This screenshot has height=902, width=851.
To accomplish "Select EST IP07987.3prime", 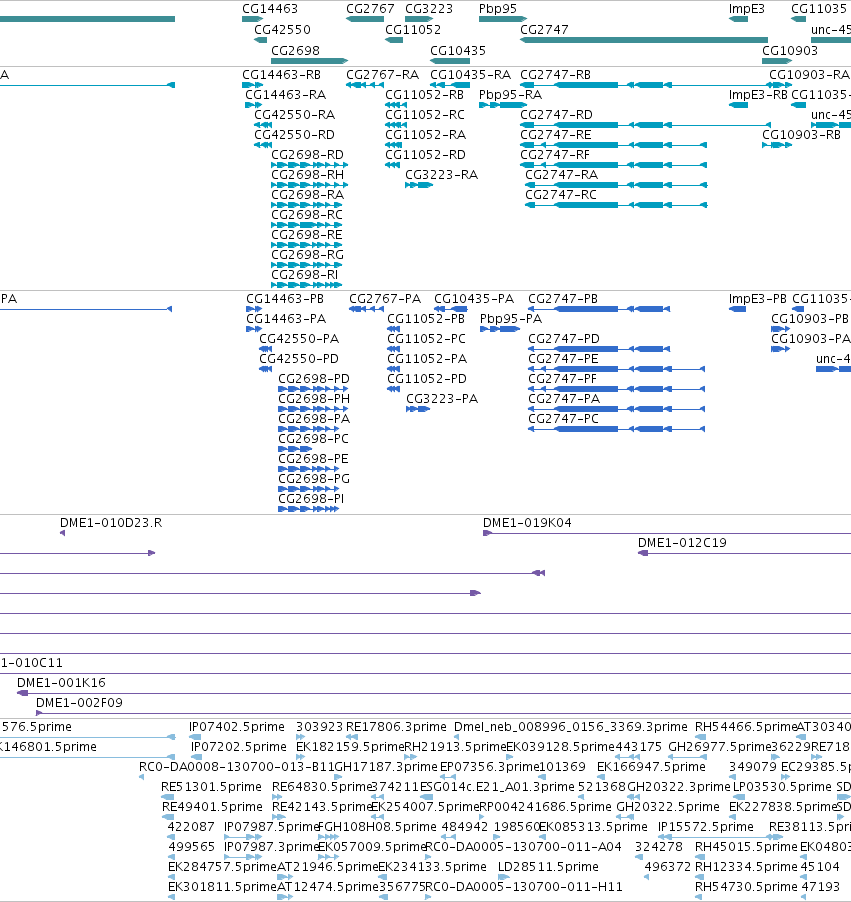I will (271, 847).
